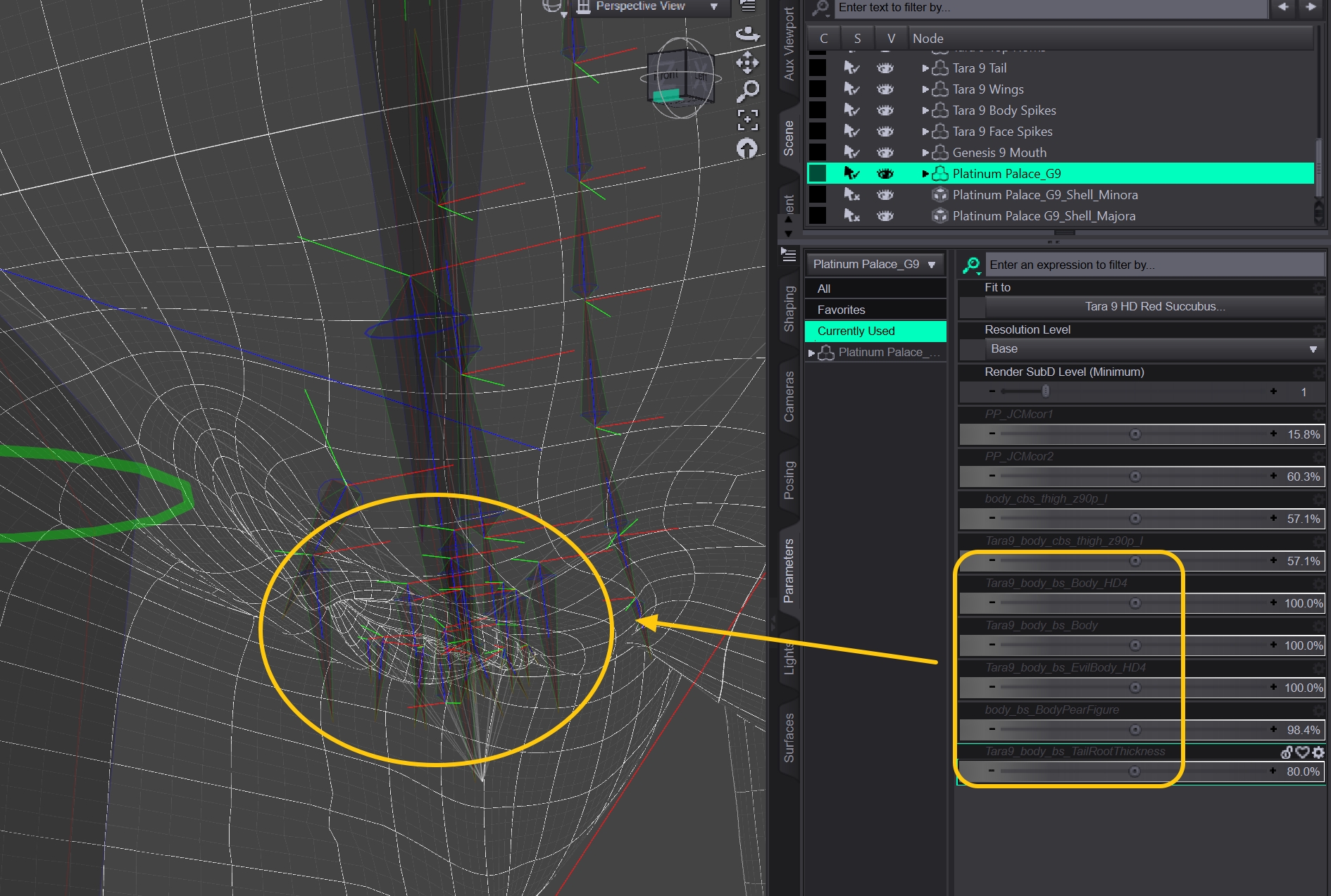Switch to the Aux Viewport tab
Screen dimensions: 1331x896
pyautogui.click(x=789, y=44)
